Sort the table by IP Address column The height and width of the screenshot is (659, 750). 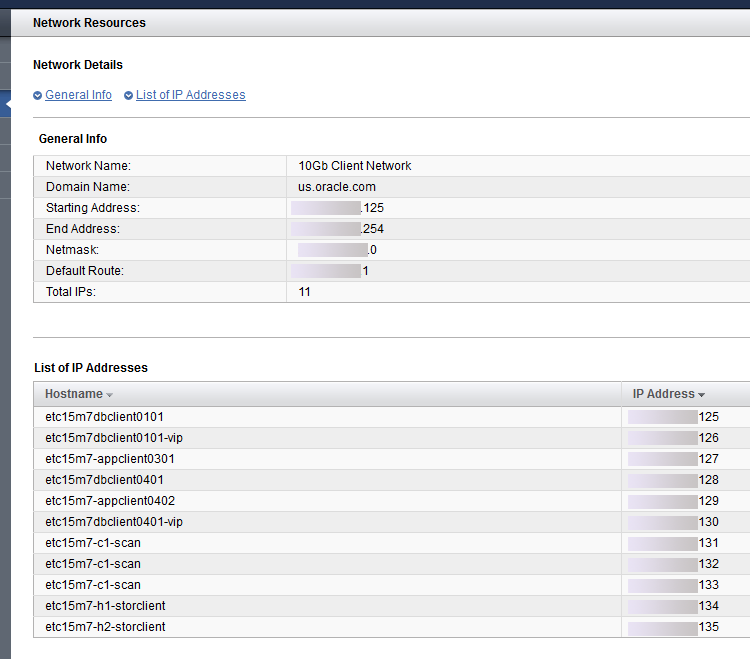[x=669, y=394]
